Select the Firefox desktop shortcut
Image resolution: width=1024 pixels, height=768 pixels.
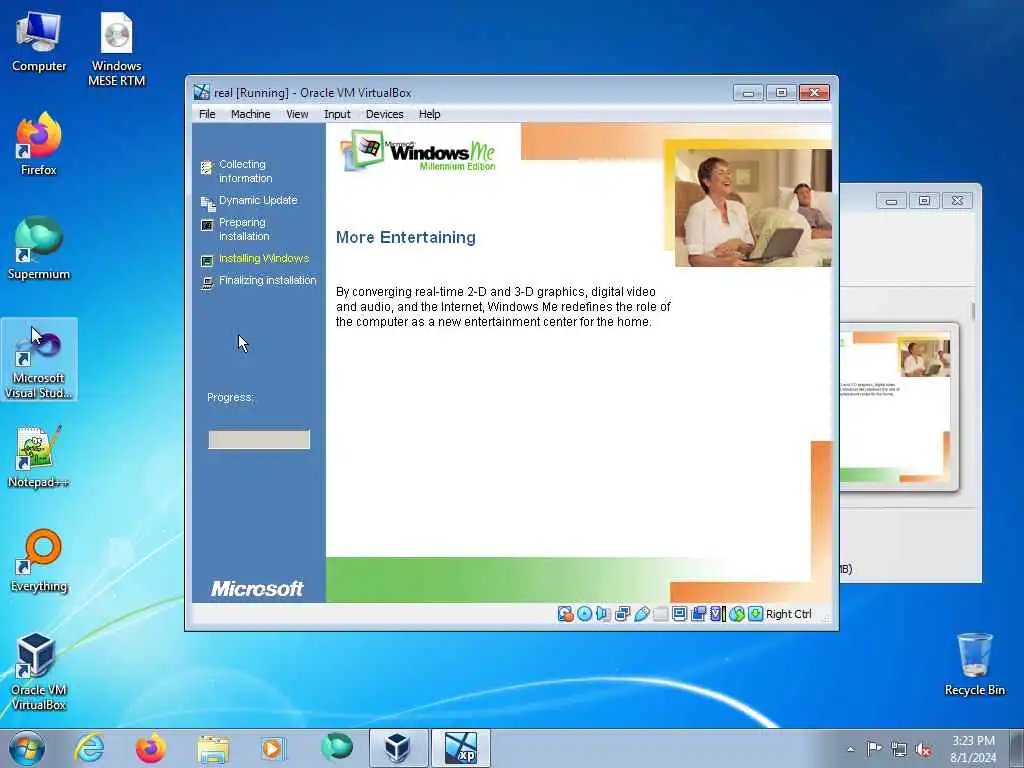(x=39, y=144)
